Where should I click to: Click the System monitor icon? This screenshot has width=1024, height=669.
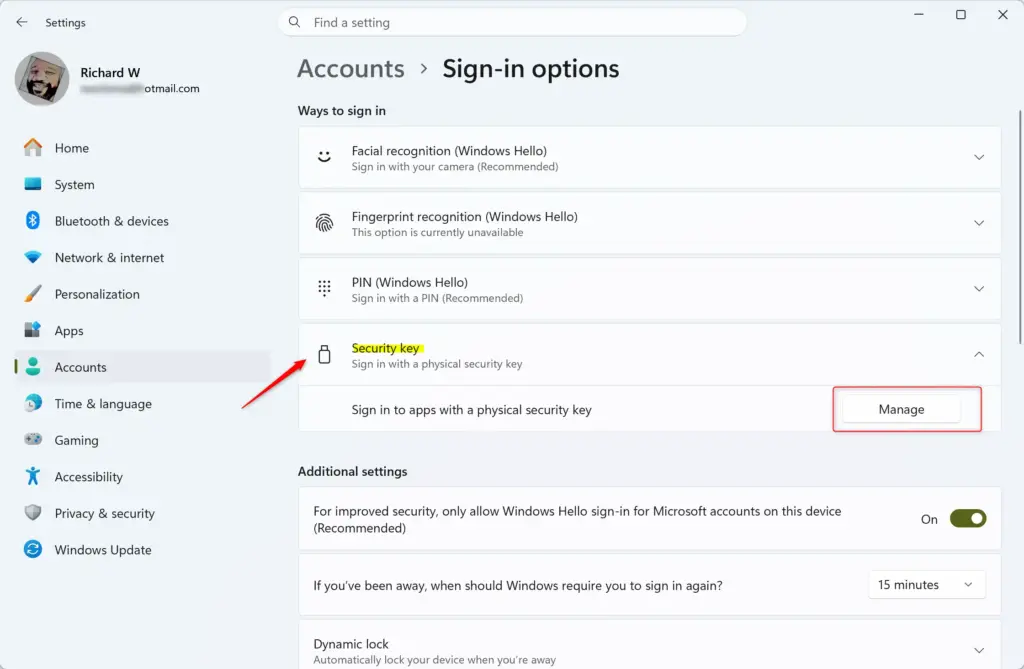pos(33,184)
